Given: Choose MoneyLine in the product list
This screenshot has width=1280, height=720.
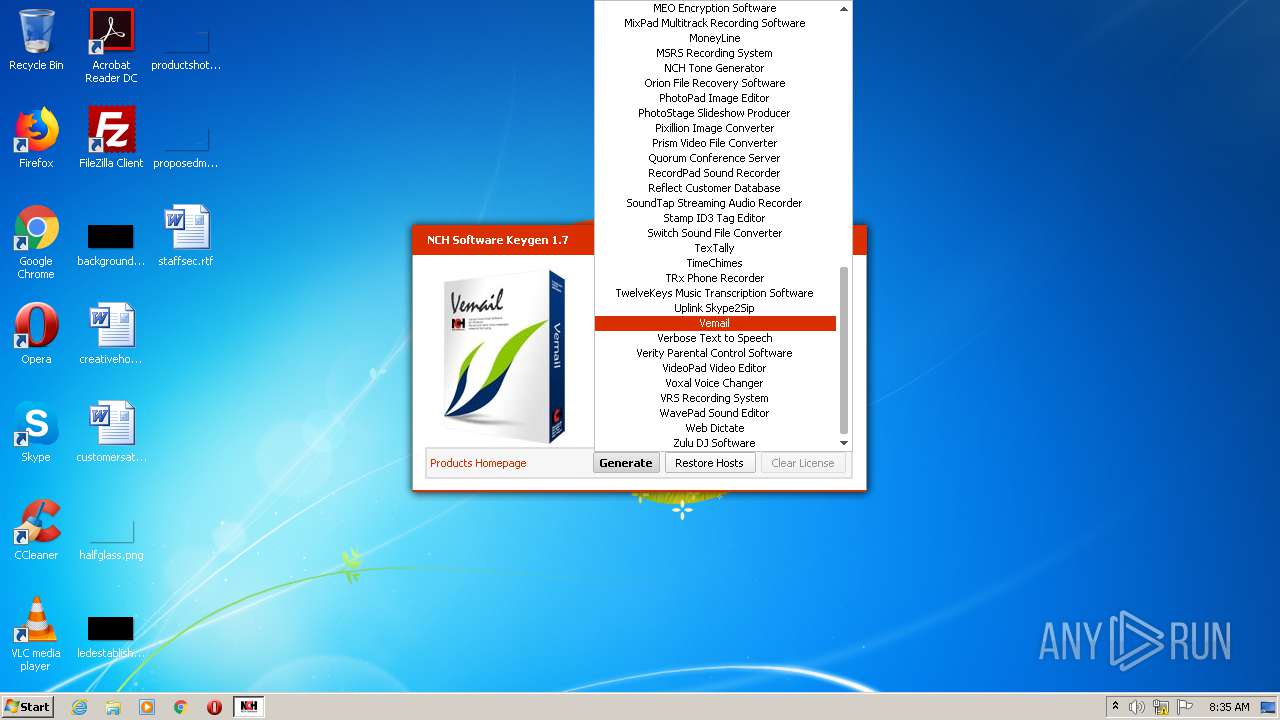Looking at the screenshot, I should point(715,38).
